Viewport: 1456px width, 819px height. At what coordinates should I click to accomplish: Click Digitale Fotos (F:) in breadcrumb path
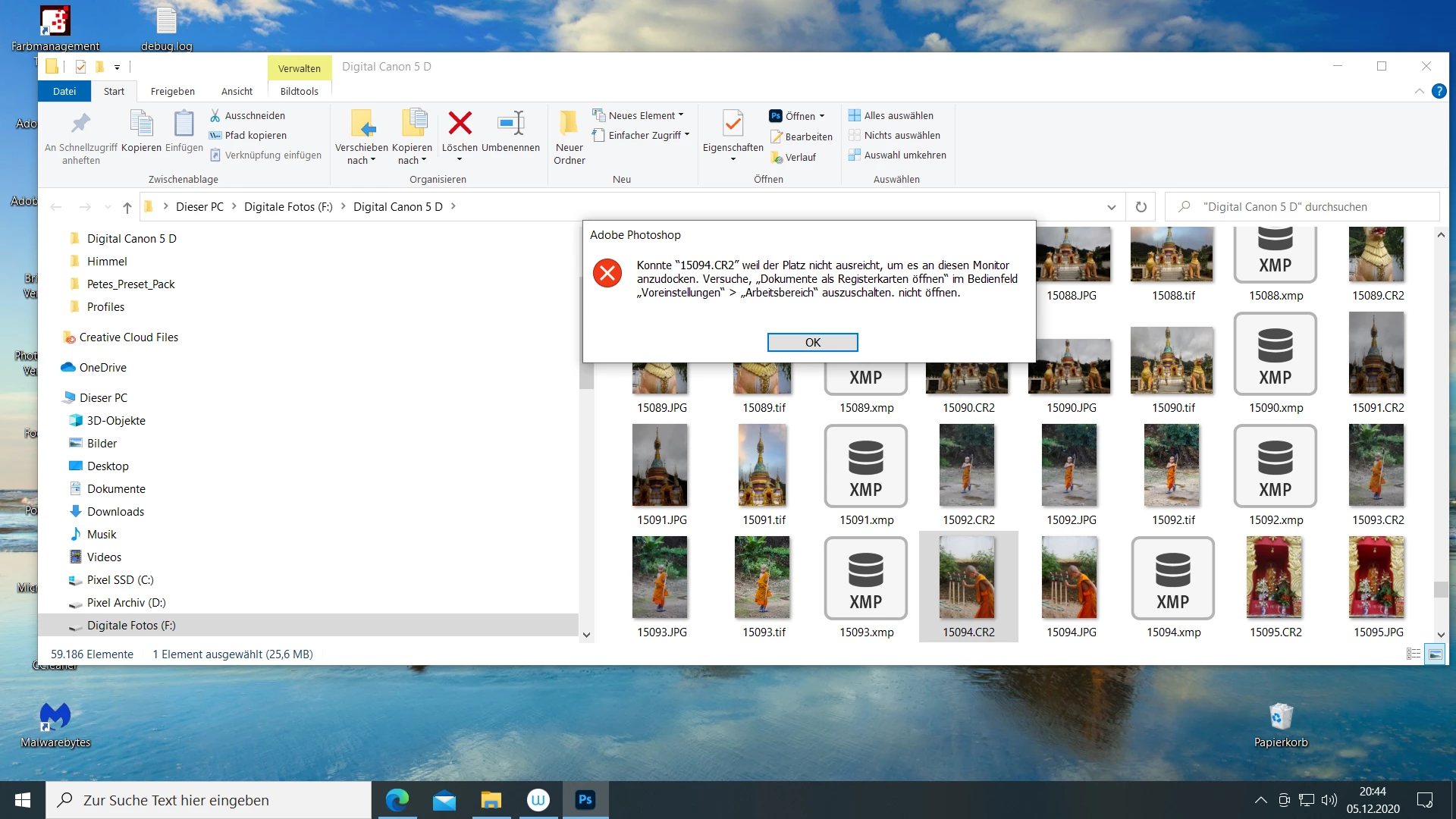(x=288, y=206)
